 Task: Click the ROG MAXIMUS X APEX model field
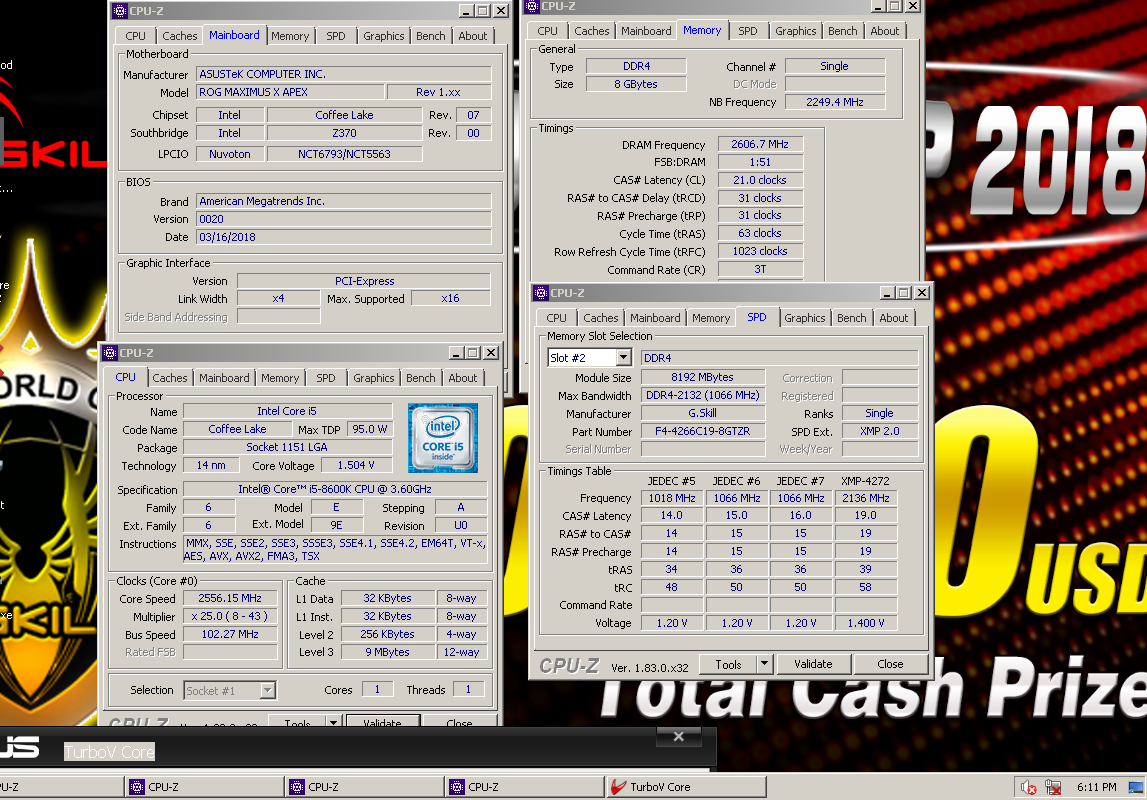point(290,92)
